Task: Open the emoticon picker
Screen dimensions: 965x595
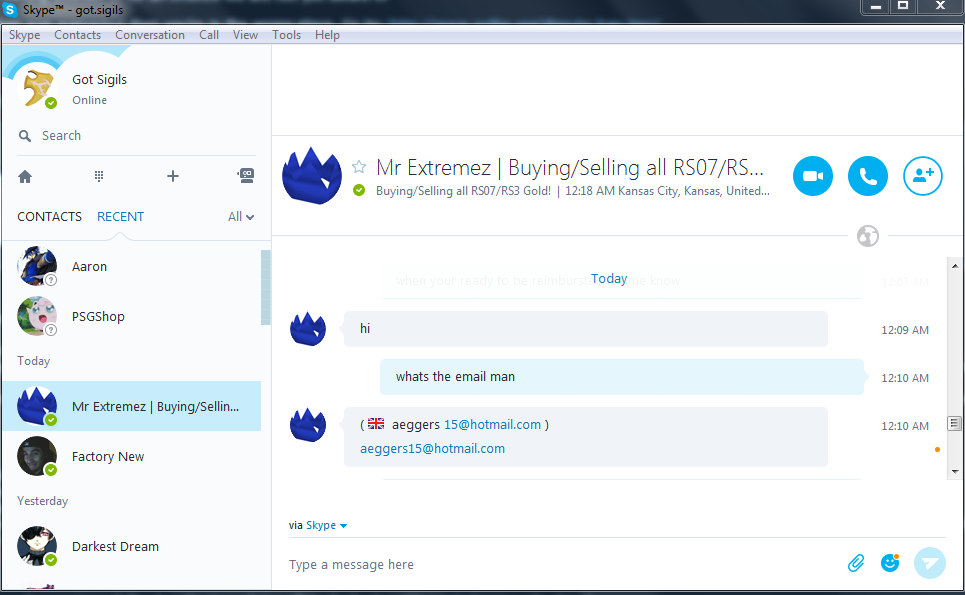Action: point(890,562)
